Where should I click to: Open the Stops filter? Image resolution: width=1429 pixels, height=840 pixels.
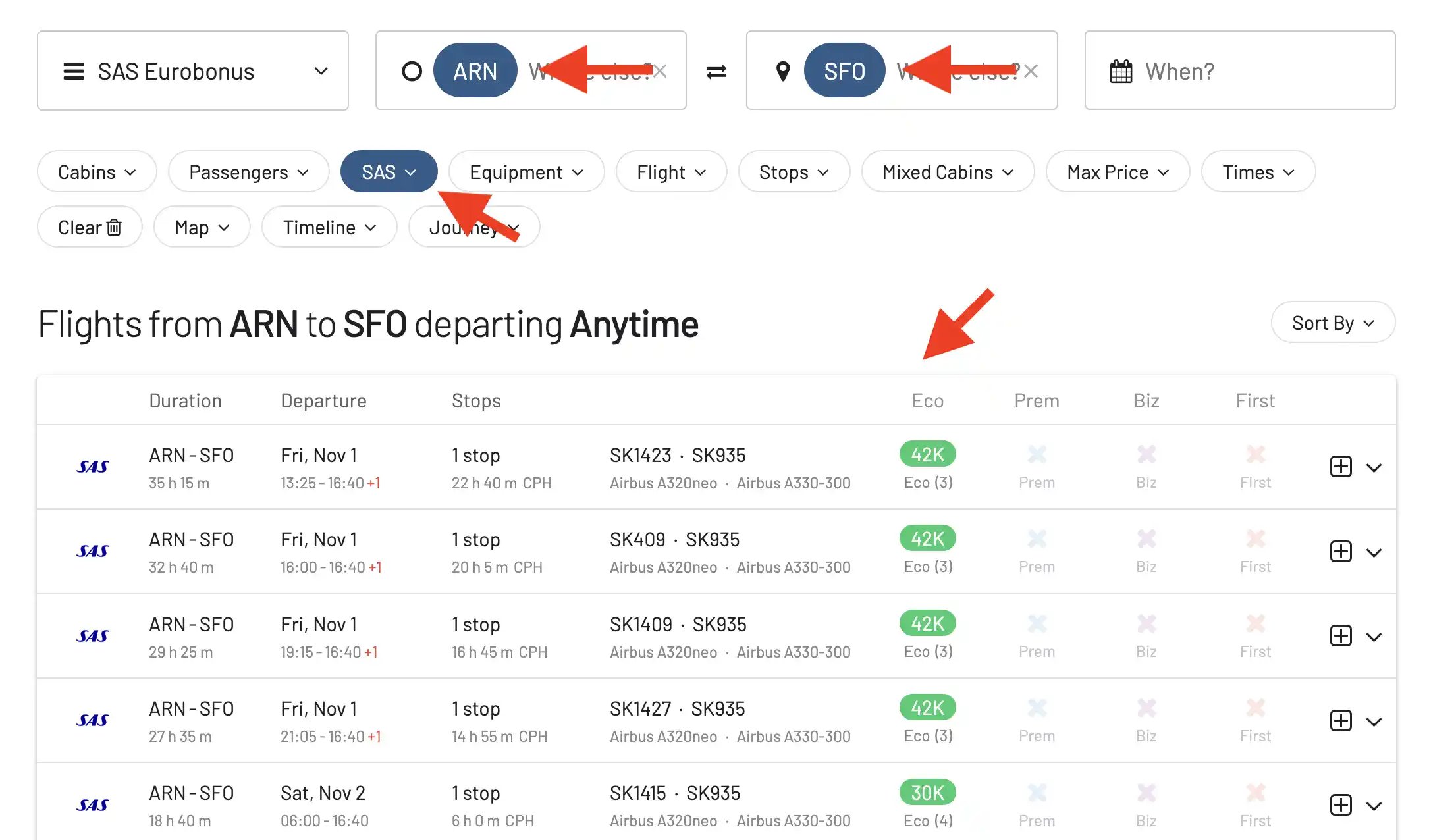click(794, 172)
